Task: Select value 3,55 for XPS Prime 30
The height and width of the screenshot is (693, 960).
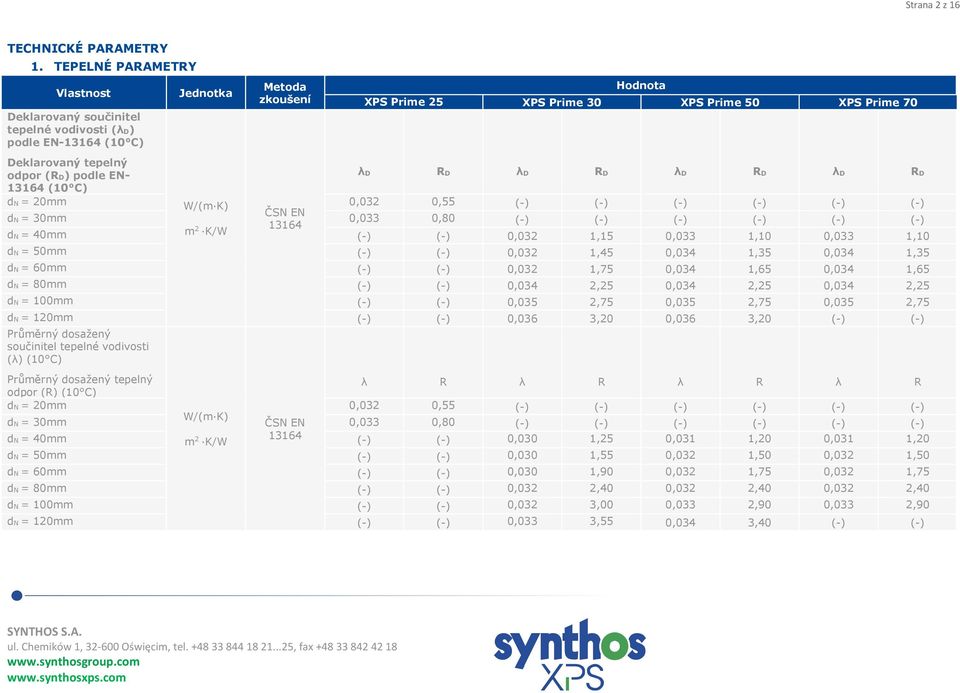Action: pos(601,522)
